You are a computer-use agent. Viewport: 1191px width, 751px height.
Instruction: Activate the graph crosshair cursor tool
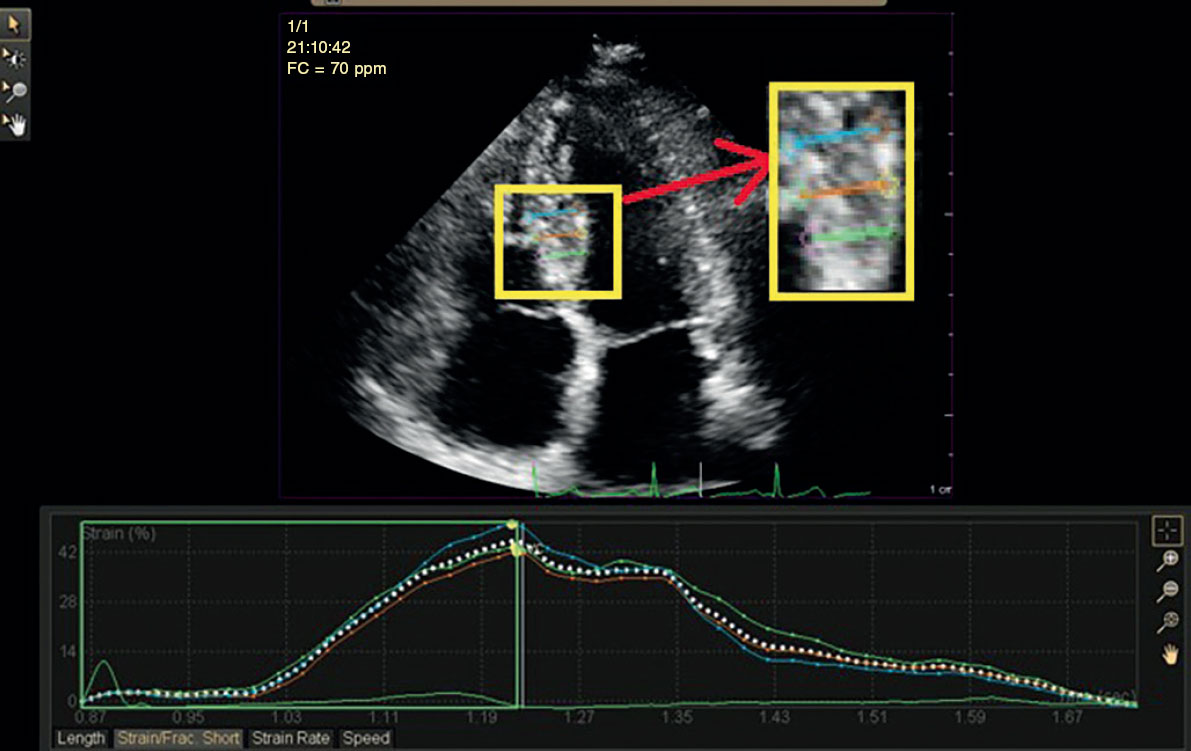pos(1166,530)
